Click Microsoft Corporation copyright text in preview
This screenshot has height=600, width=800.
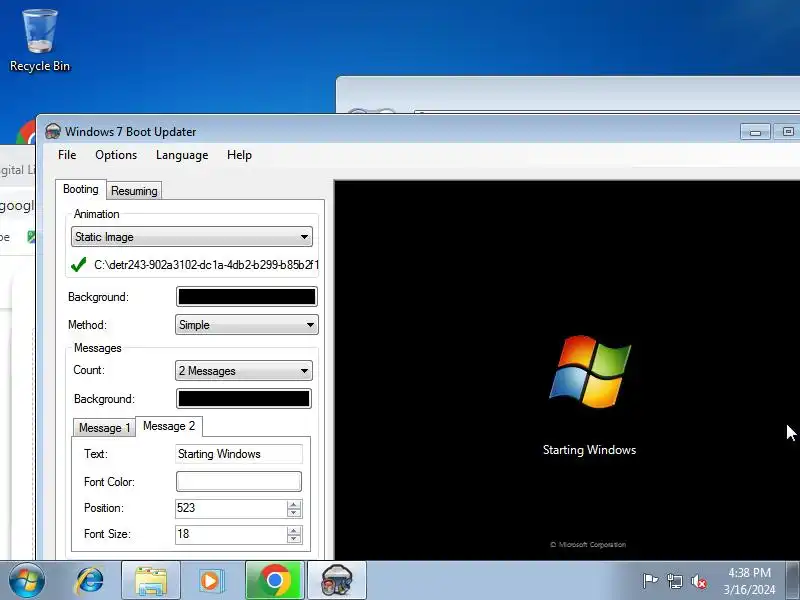click(588, 544)
